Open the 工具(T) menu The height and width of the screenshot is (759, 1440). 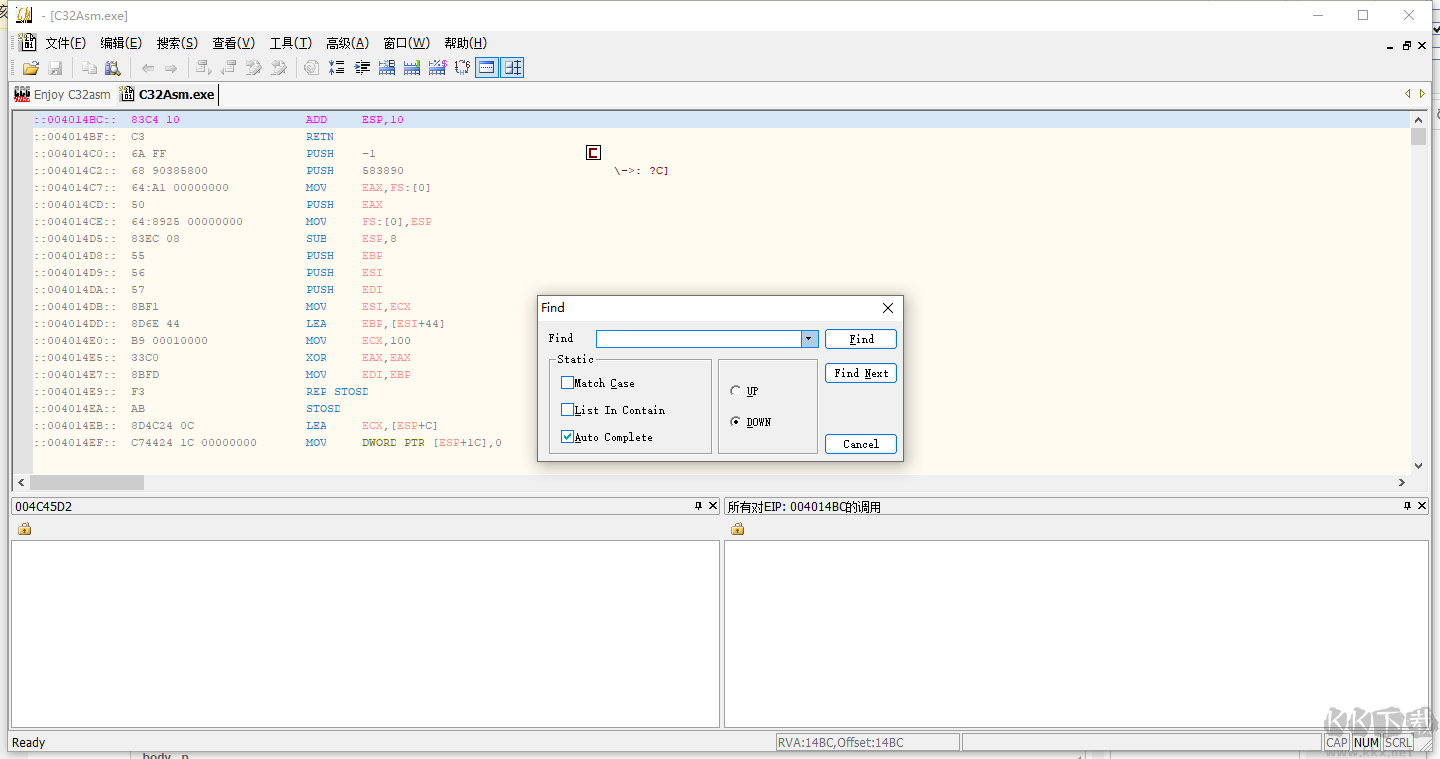[x=290, y=43]
